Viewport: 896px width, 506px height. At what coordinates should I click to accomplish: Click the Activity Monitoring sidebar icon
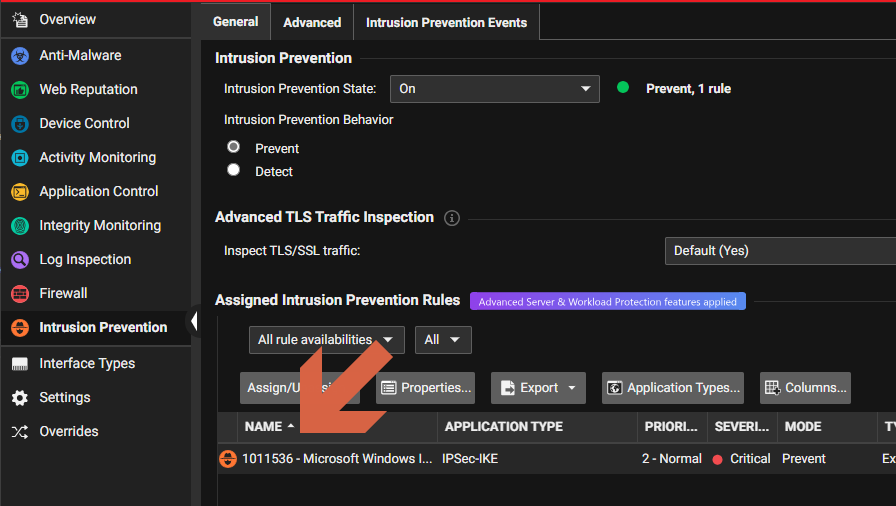(20, 158)
